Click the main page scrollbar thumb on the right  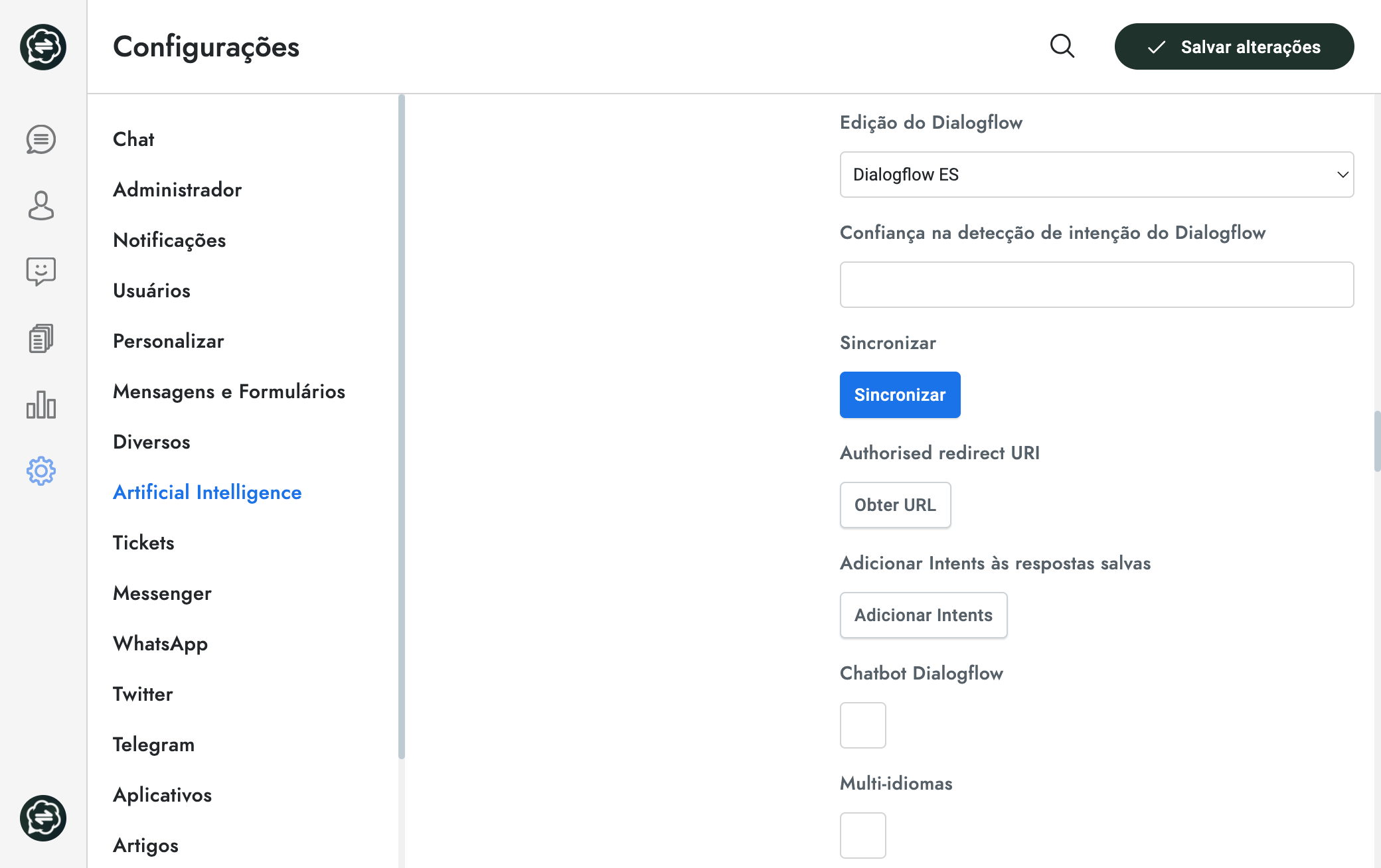click(x=1377, y=441)
